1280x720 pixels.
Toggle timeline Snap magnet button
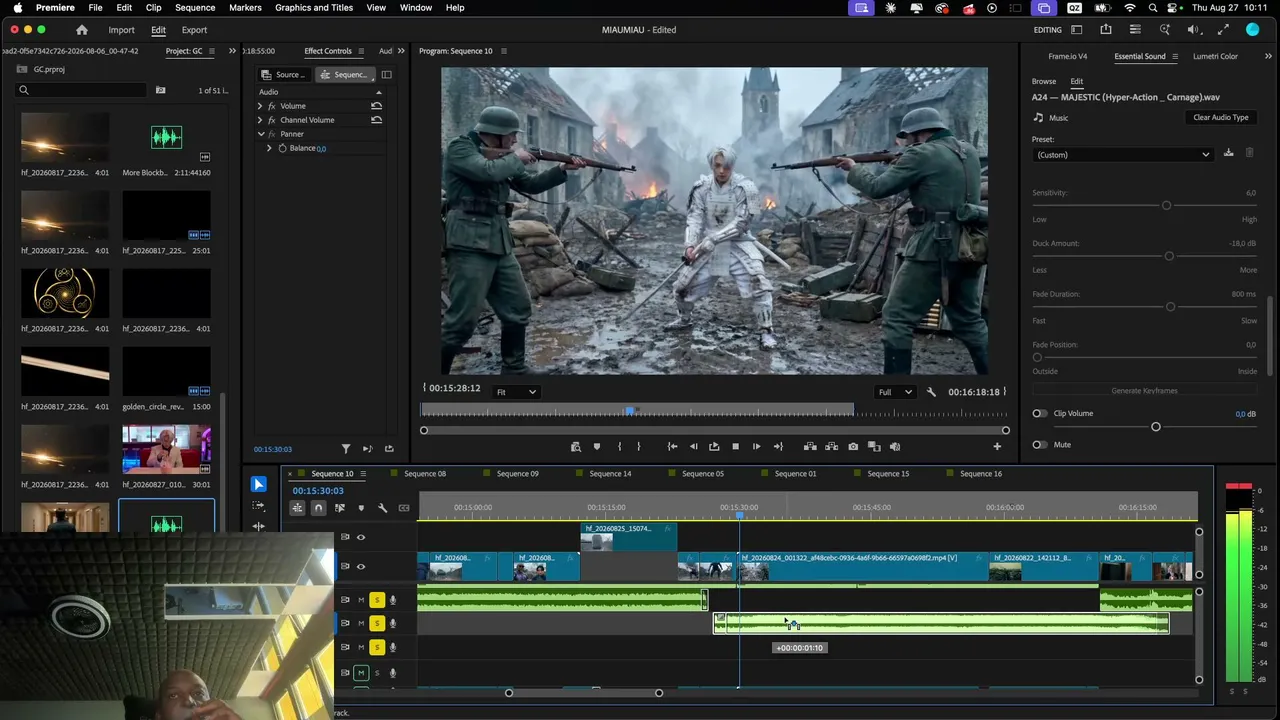coord(318,508)
